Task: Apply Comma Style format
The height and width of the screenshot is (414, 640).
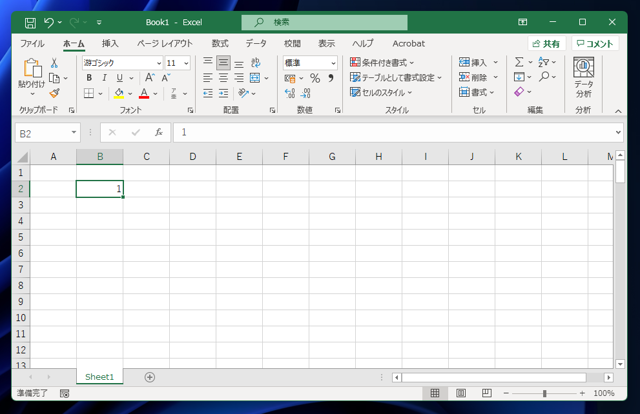Action: (x=331, y=78)
